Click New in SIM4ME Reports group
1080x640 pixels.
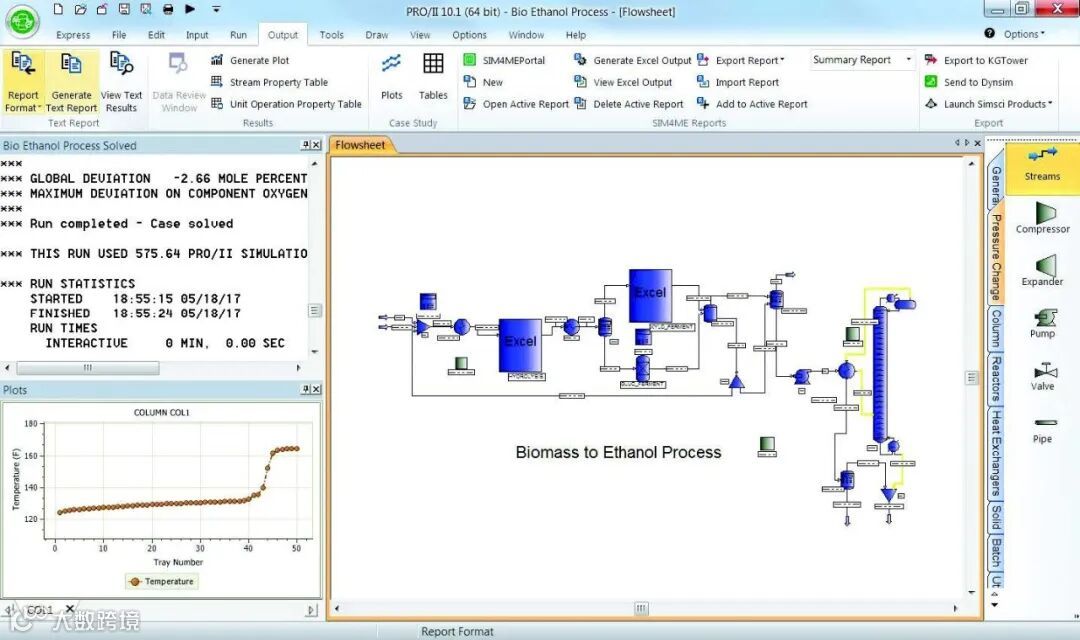(x=483, y=82)
